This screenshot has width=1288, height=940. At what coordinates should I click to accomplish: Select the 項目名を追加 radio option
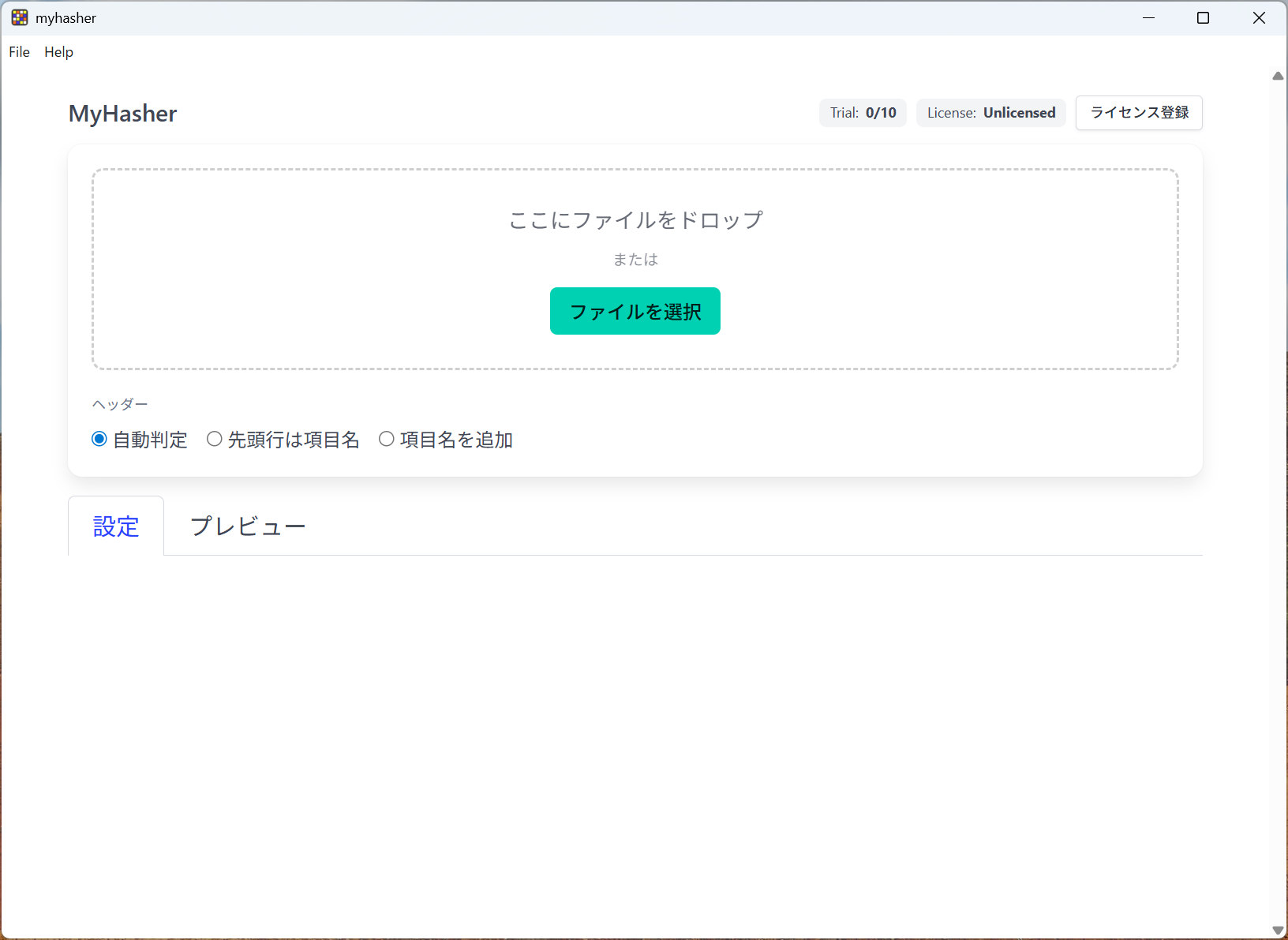coord(387,439)
